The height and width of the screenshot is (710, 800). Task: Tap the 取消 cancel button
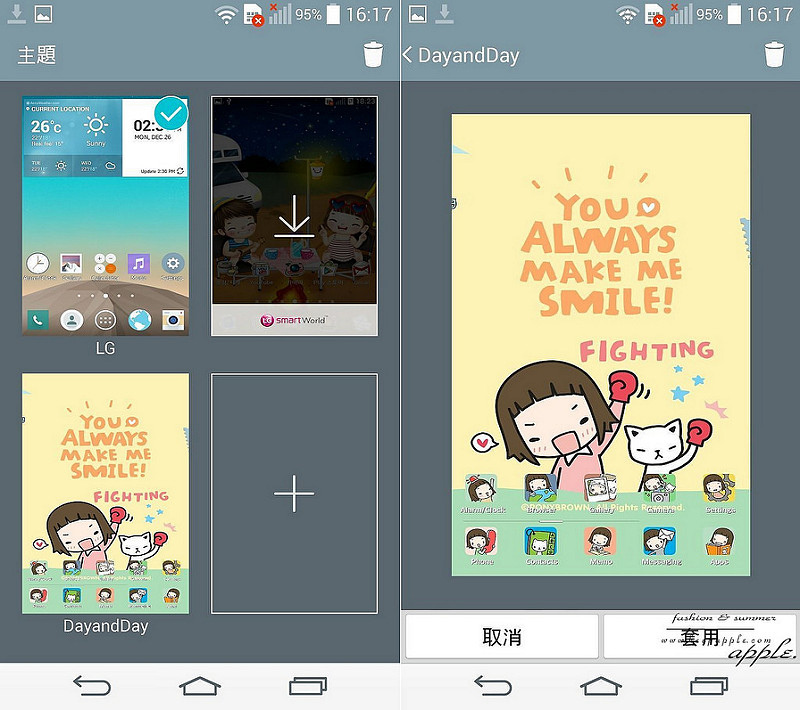(x=502, y=637)
